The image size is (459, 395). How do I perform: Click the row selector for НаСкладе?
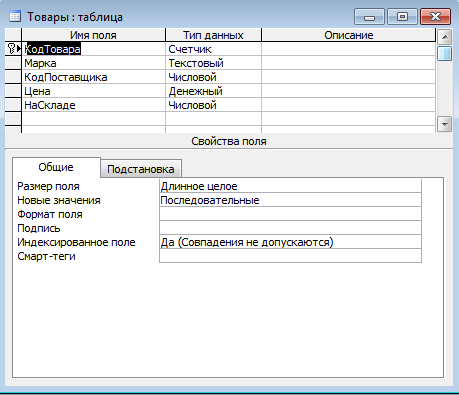point(13,105)
